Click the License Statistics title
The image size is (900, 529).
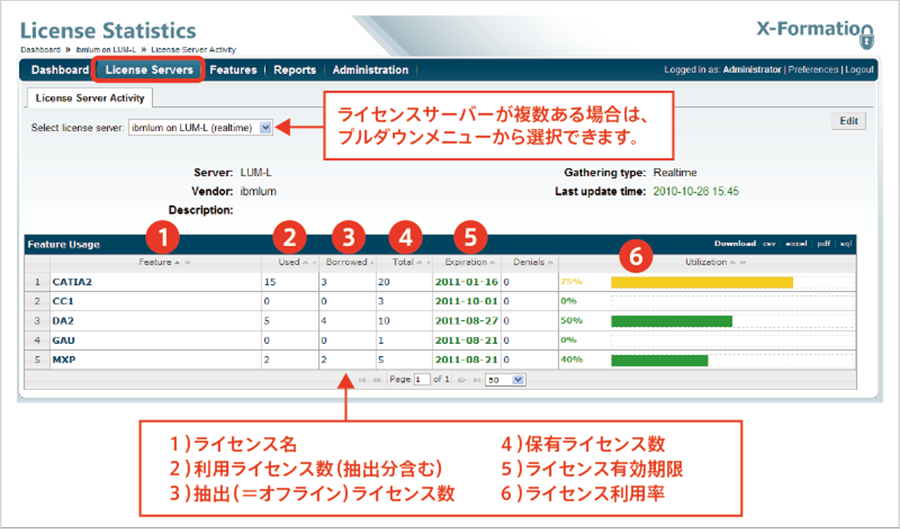(108, 30)
